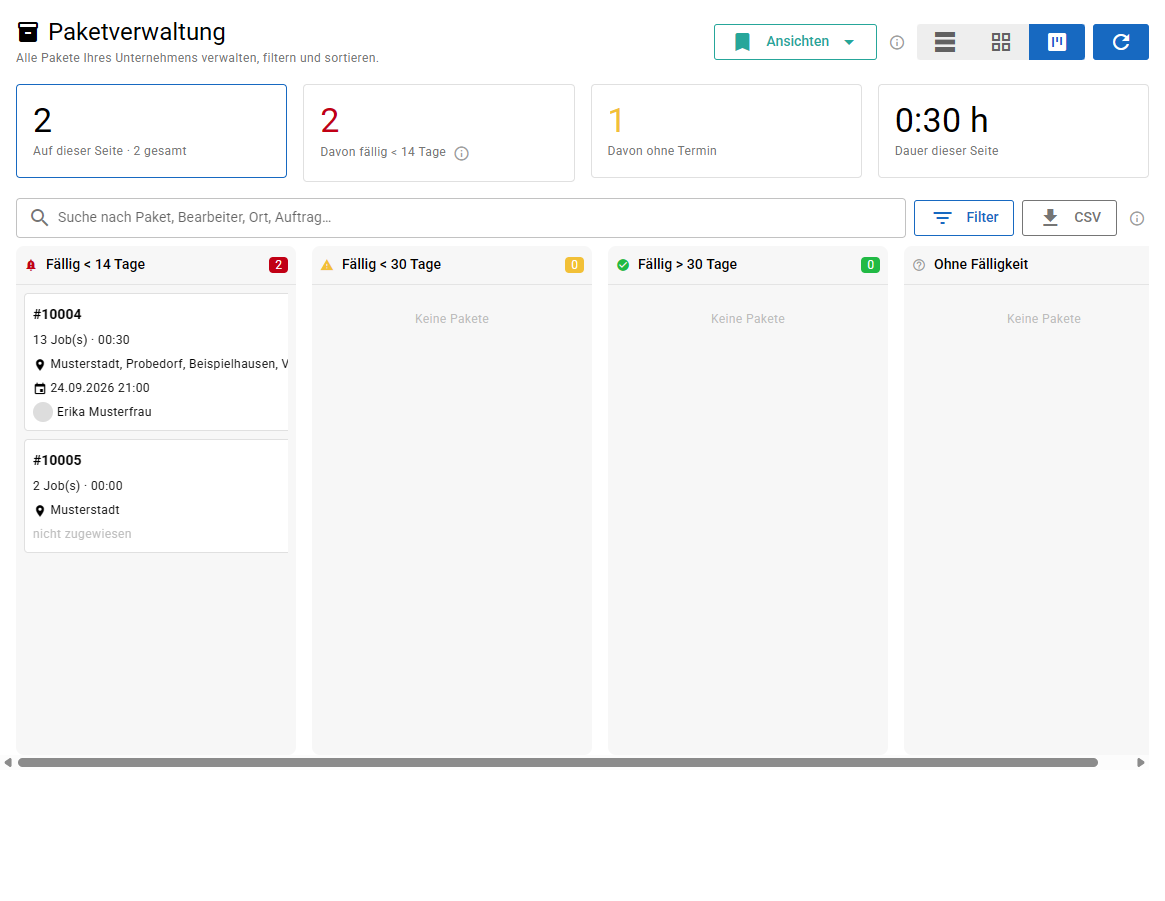Open info icon next to Ansichten
This screenshot has height=901, width=1165.
pos(897,42)
